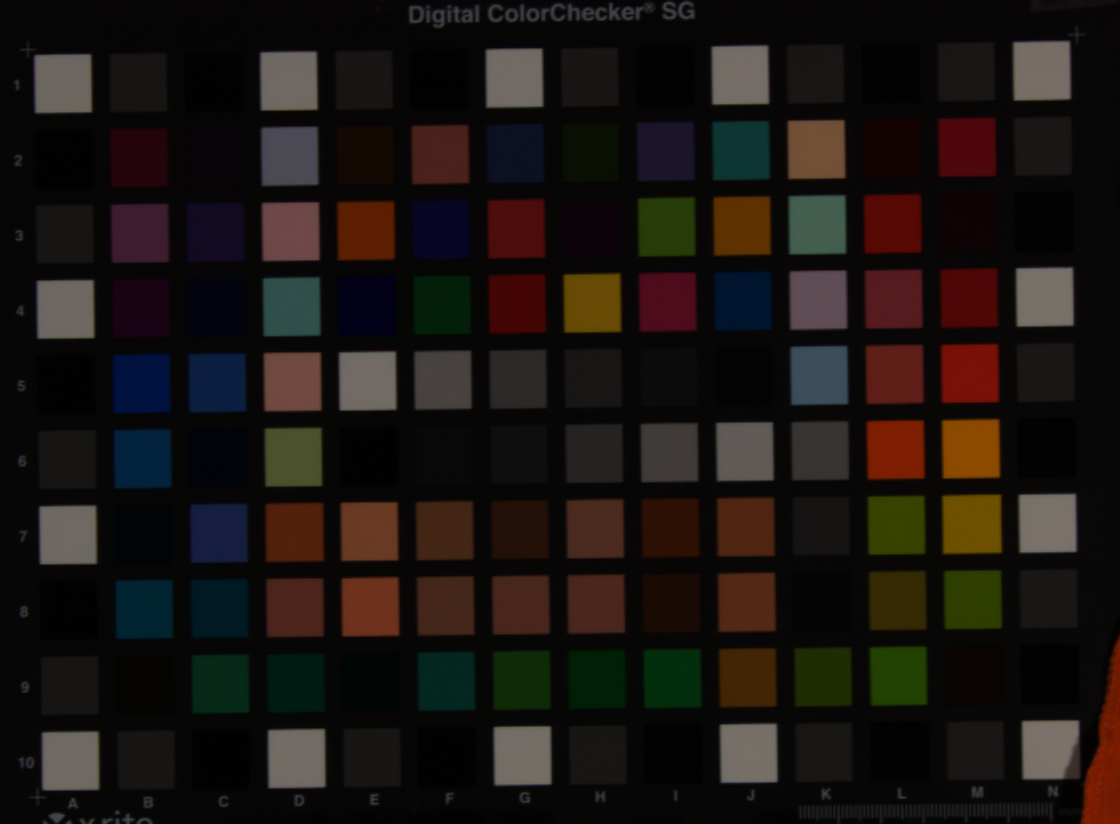Click the magenta patch at I4
The image size is (1120, 824).
668,301
